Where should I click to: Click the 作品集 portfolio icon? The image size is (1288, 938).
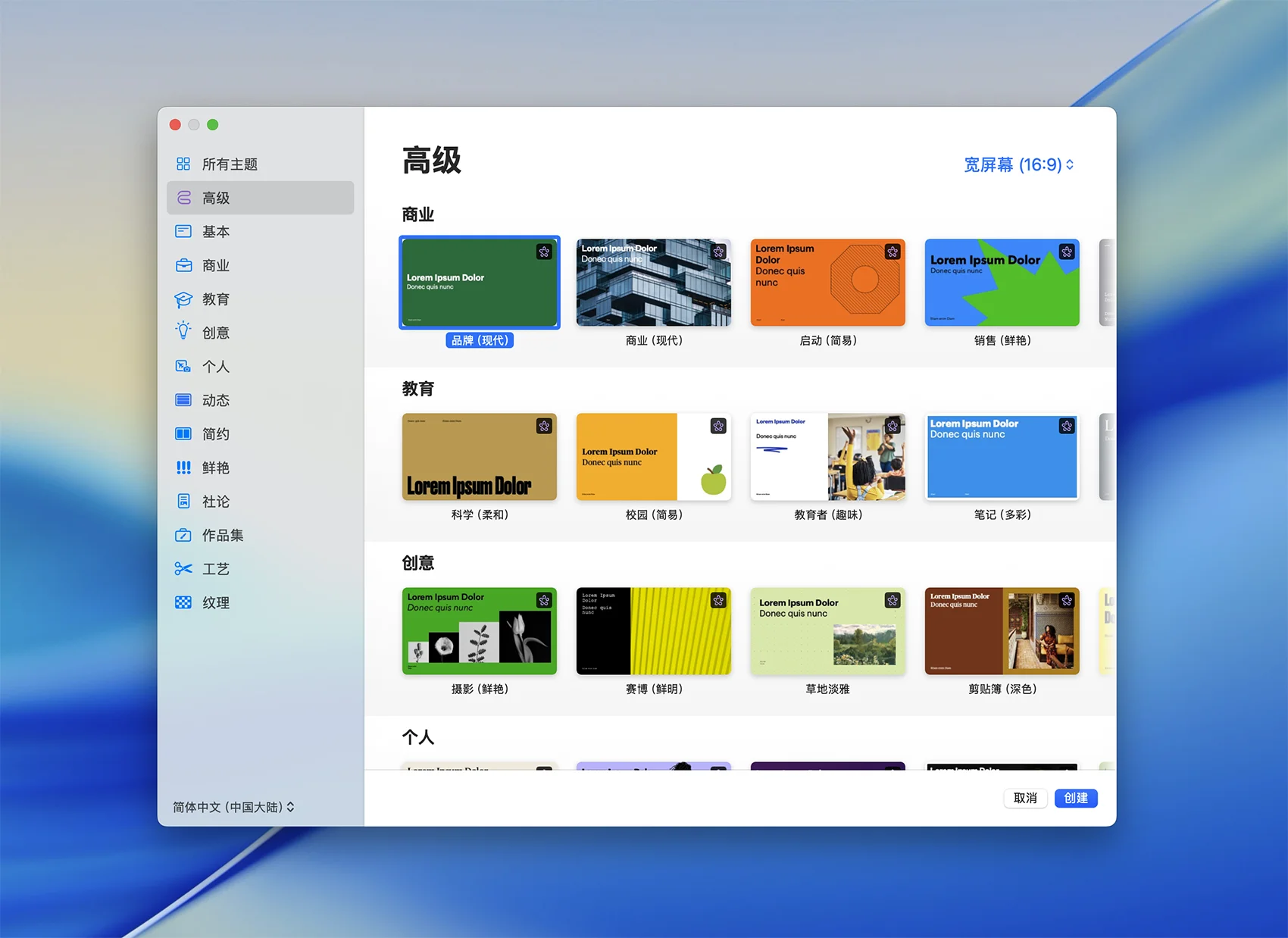pos(183,536)
